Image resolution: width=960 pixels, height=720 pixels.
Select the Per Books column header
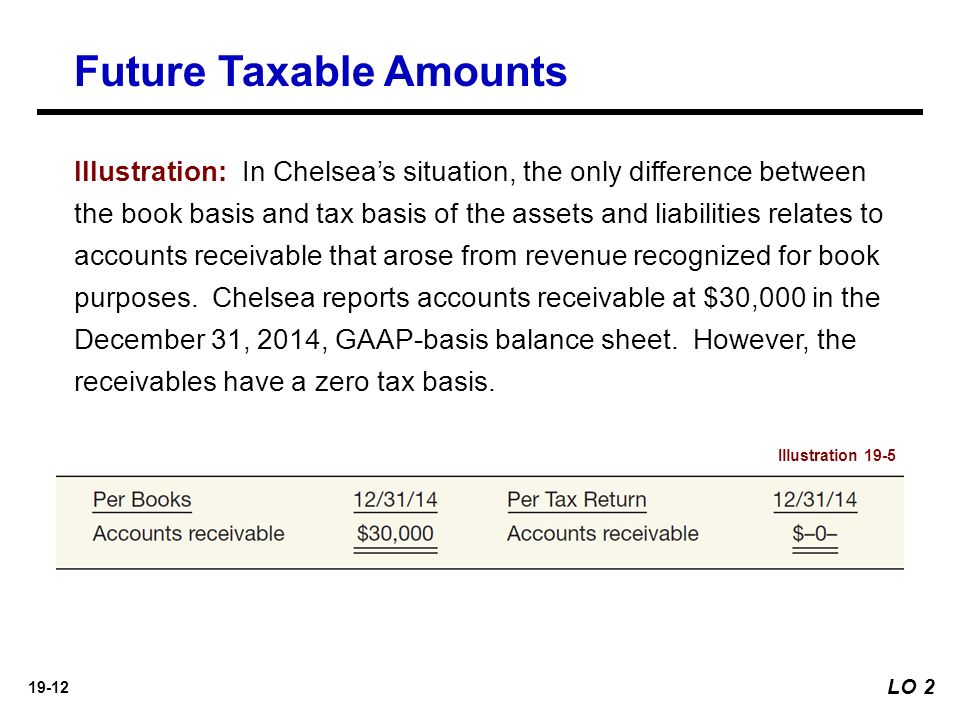click(x=142, y=500)
